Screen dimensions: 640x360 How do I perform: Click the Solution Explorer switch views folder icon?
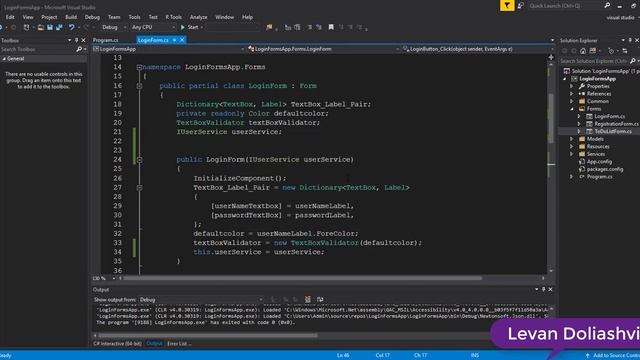(593, 51)
